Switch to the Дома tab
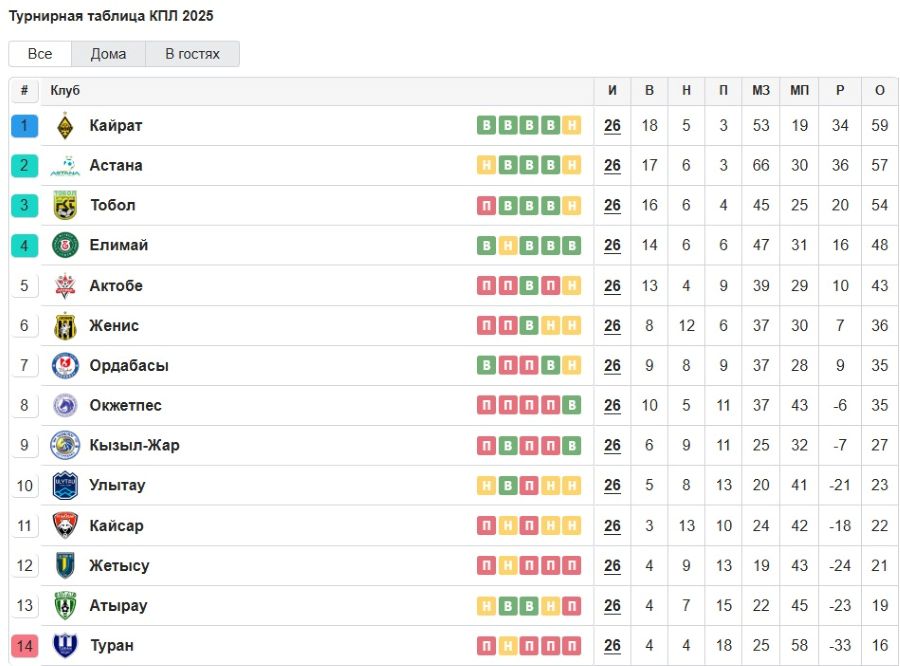The height and width of the screenshot is (666, 900). pyautogui.click(x=108, y=54)
